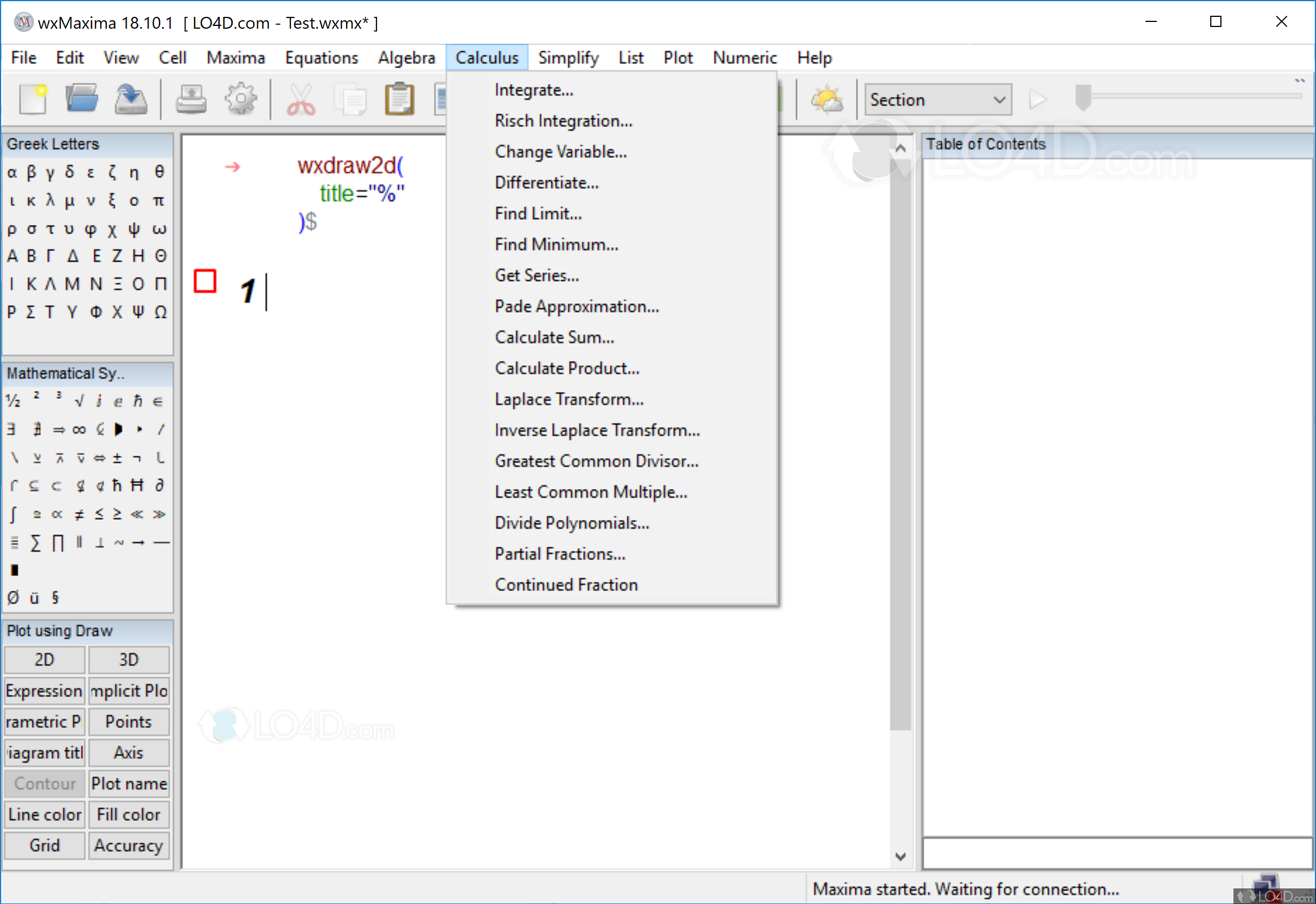1316x904 pixels.
Task: Click the Fill color button
Action: [x=129, y=815]
